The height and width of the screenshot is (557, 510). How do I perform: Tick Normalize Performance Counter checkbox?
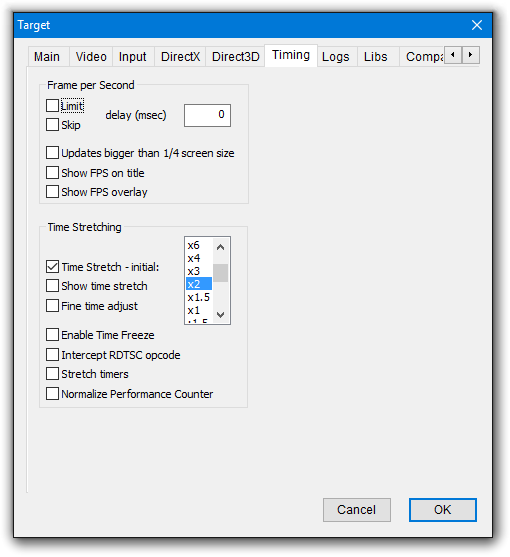(x=52, y=394)
